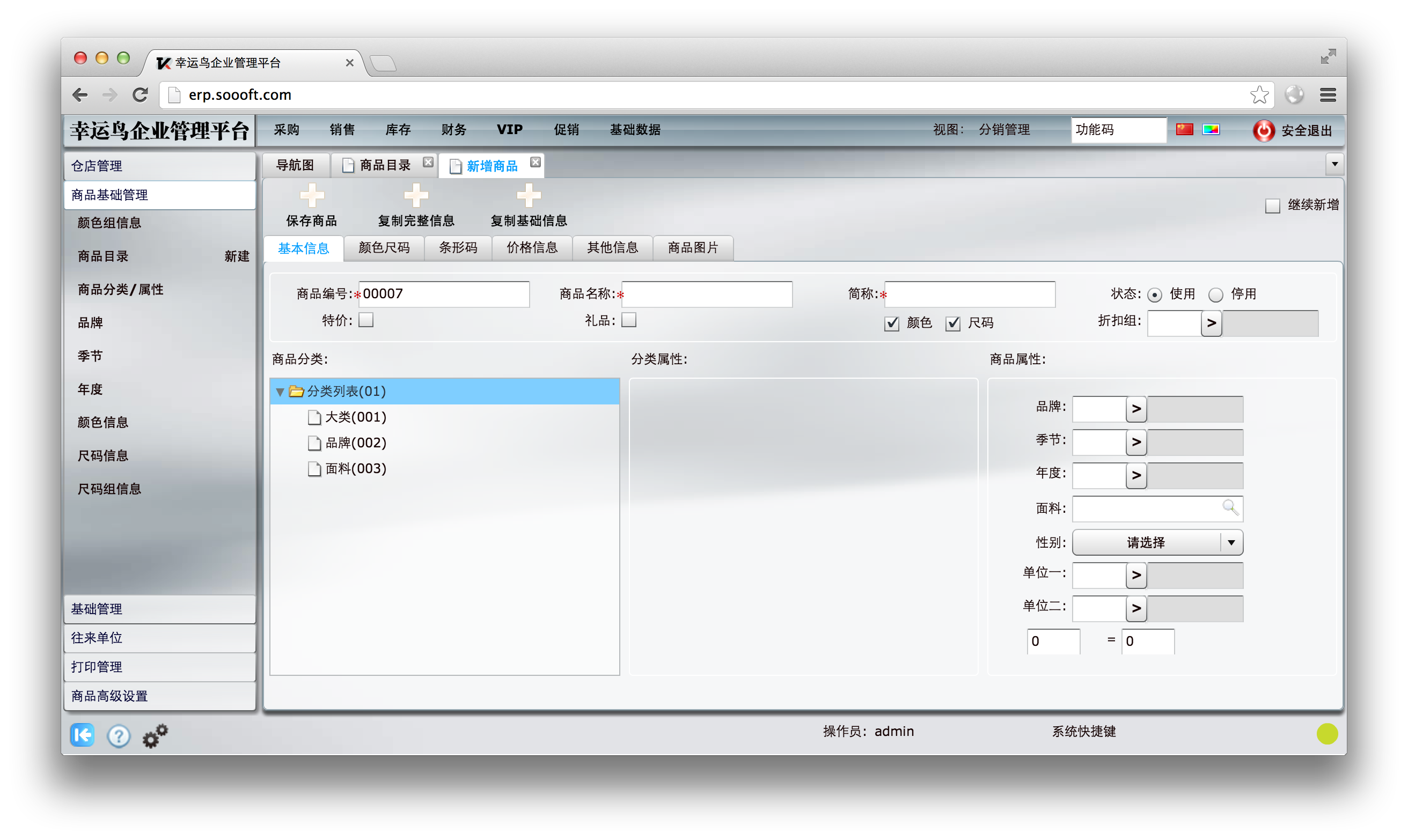Screen dimensions: 1408x840
Task: Select 大类(001) in category tree
Action: tap(356, 417)
